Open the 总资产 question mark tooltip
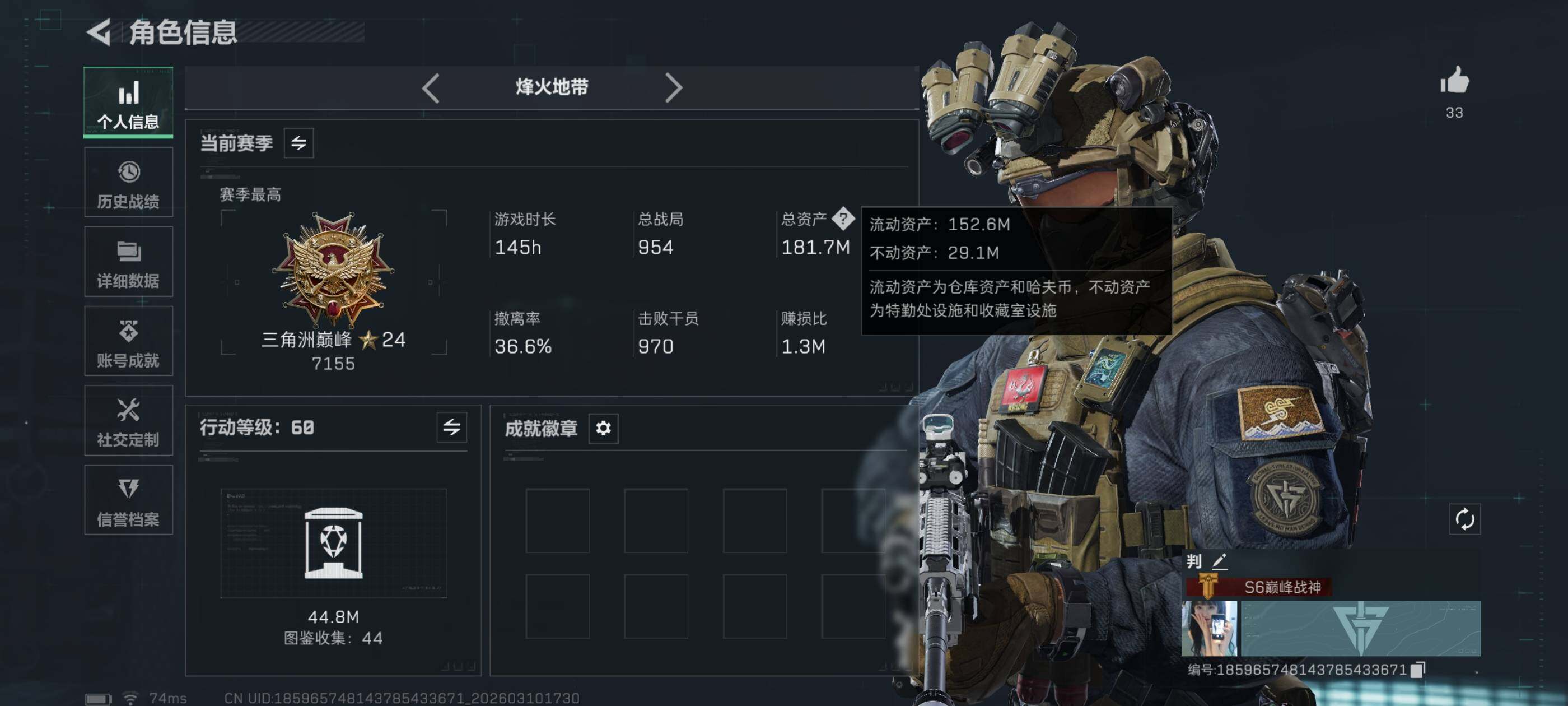This screenshot has width=1568, height=706. pos(842,218)
